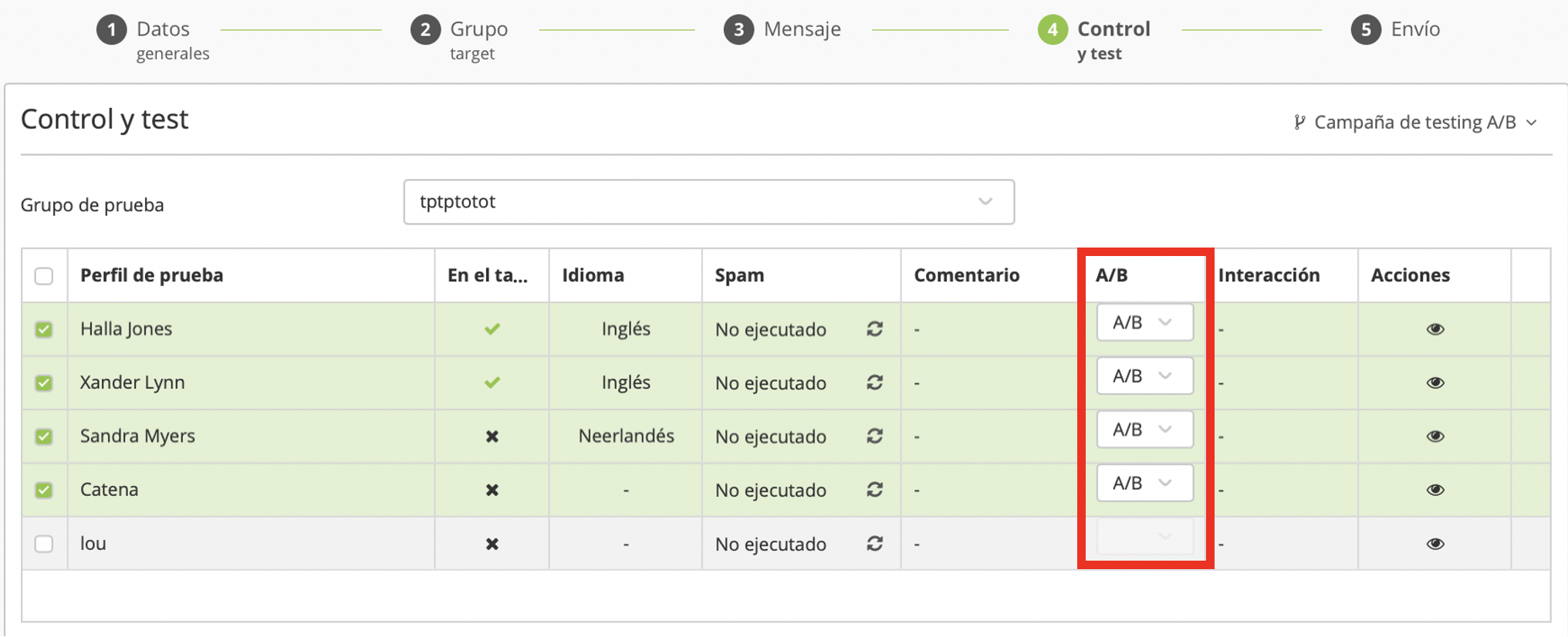Select the Xander Lynn profile name

(132, 383)
